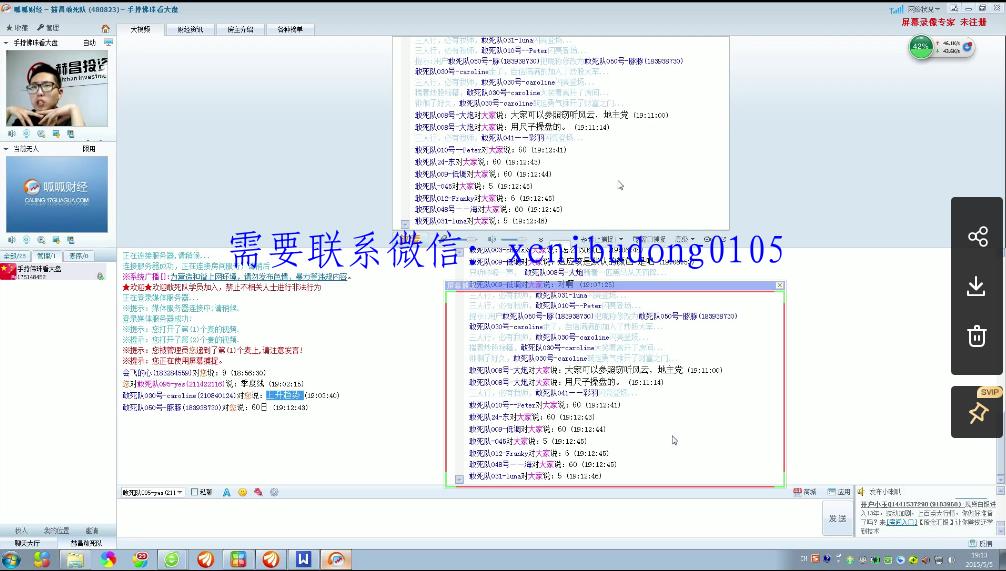Image resolution: width=1006 pixels, height=571 pixels.
Task: Click the share icon in the dark side panel
Action: pos(977,237)
